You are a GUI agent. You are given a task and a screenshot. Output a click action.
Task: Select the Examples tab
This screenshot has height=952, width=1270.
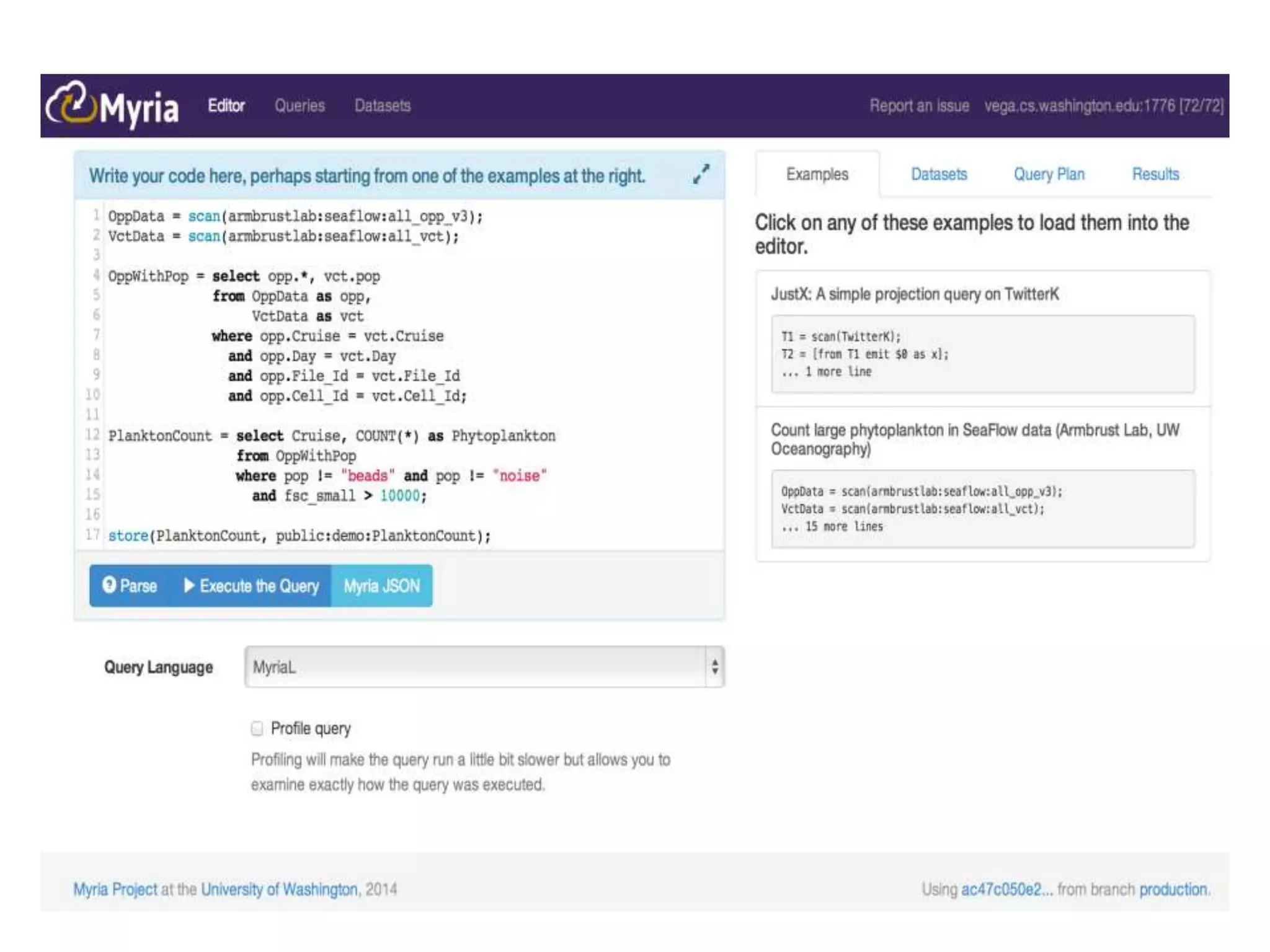pyautogui.click(x=817, y=174)
